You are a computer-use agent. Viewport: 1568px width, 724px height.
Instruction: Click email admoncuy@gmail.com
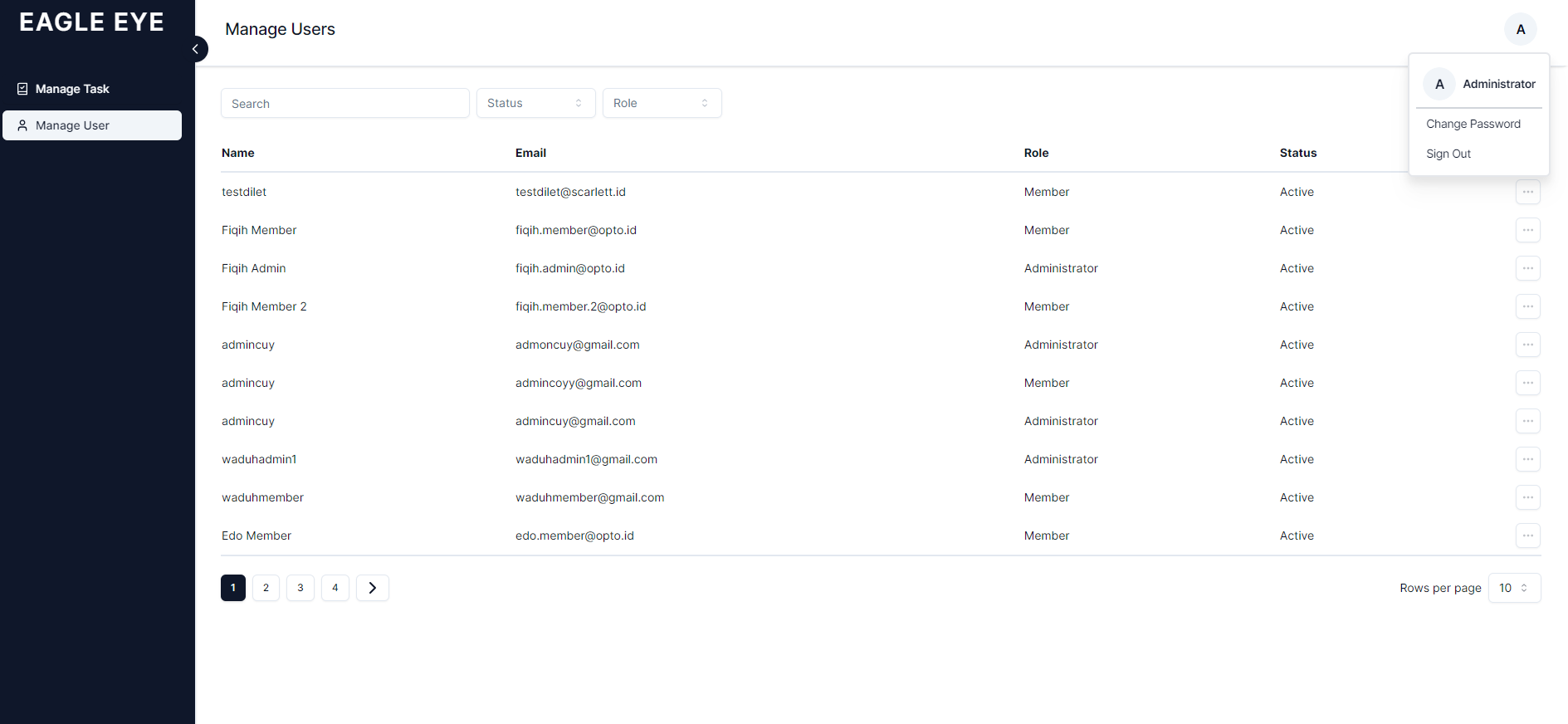click(x=578, y=345)
